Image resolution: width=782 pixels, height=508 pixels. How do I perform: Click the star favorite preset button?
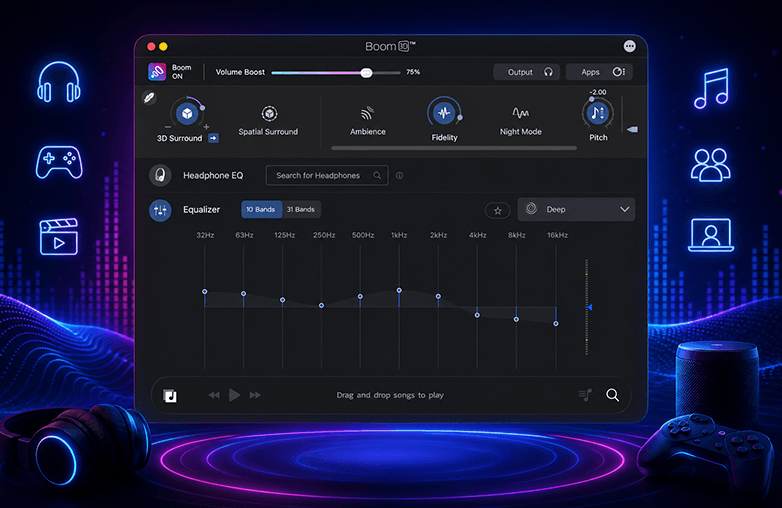(x=497, y=210)
